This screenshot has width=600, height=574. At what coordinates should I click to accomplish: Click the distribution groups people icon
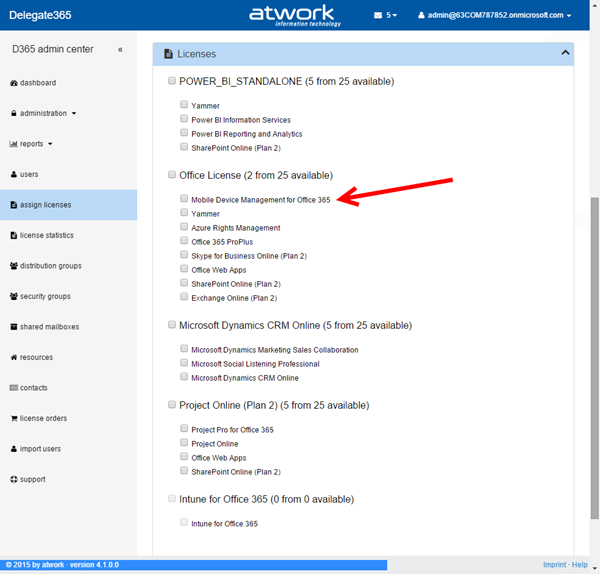(x=14, y=266)
